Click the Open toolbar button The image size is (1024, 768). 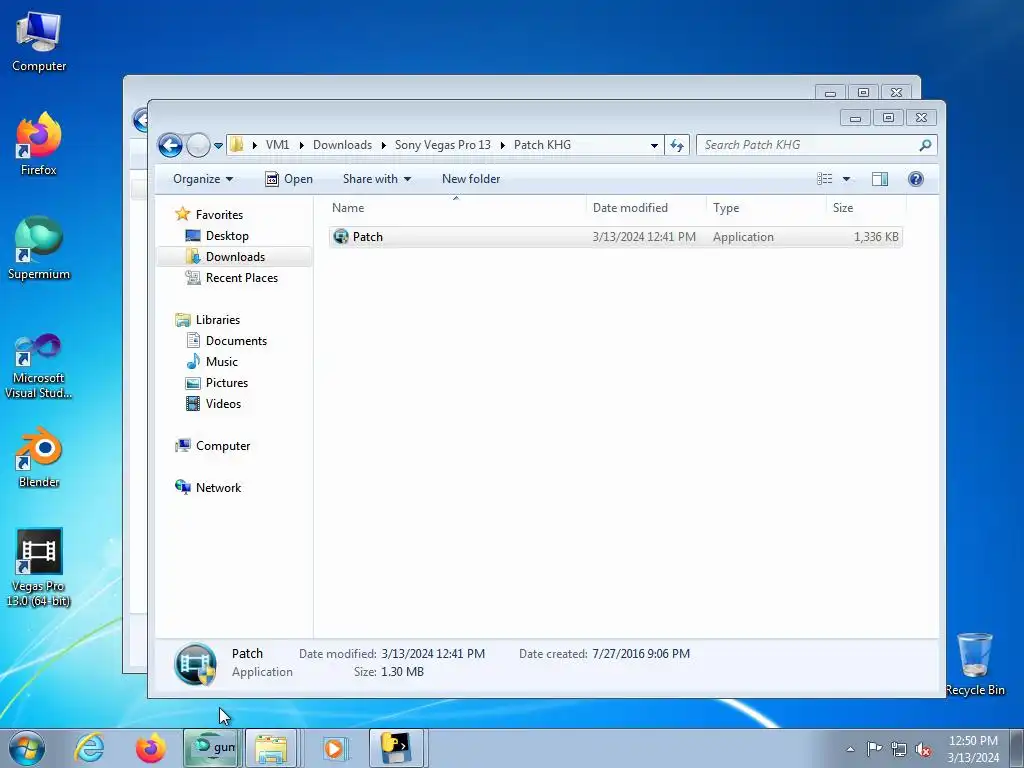tap(289, 179)
